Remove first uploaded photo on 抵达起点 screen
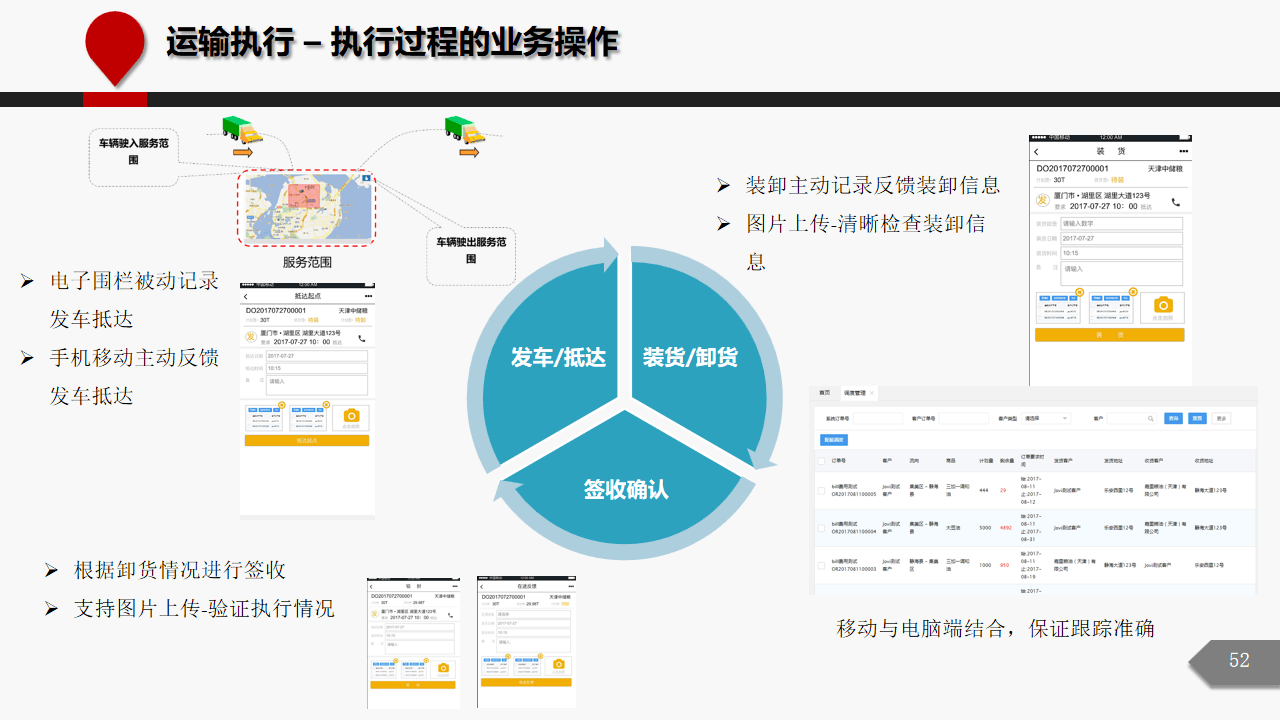Screen dimensions: 1280x720 (282, 405)
